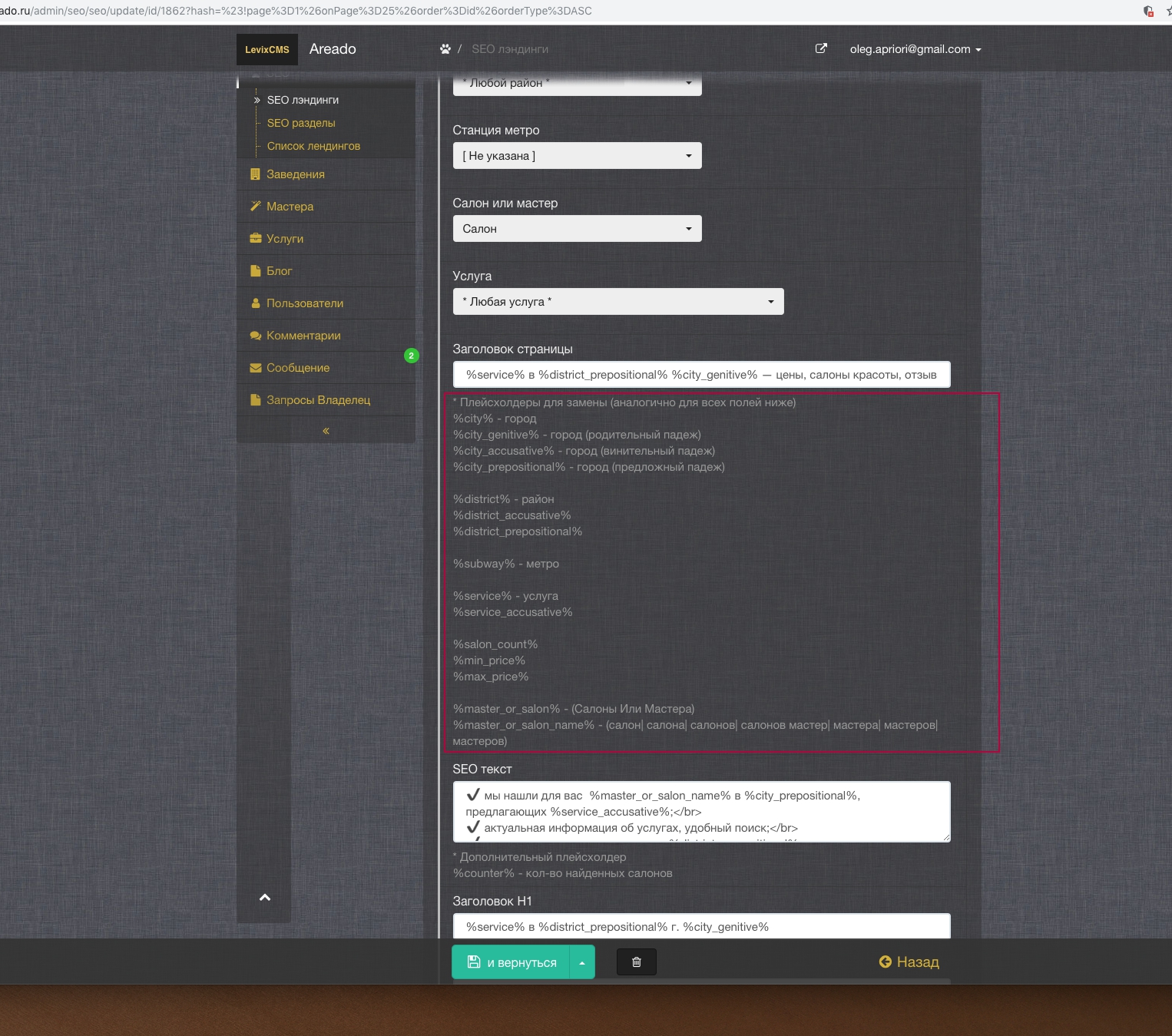
Task: Collapse sidebar with double chevron icon
Action: click(326, 431)
